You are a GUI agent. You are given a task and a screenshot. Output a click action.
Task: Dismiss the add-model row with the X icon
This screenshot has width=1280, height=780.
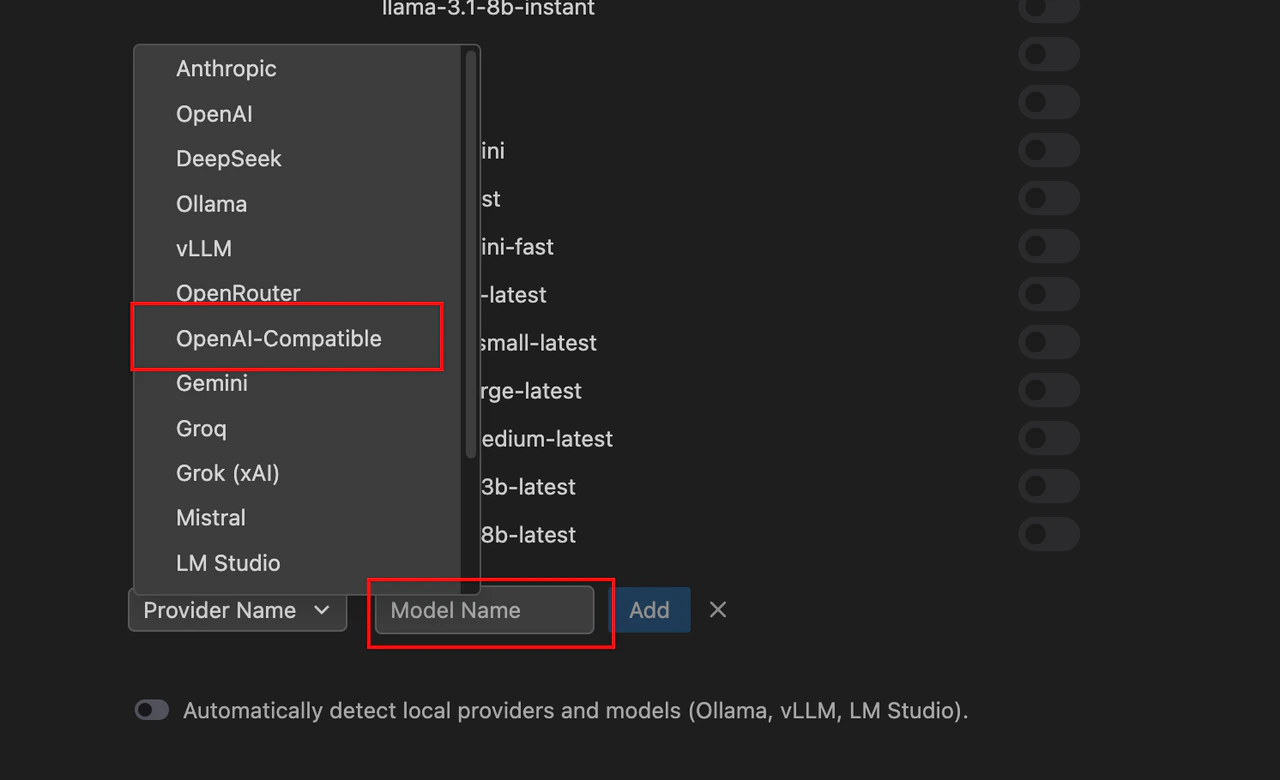718,610
